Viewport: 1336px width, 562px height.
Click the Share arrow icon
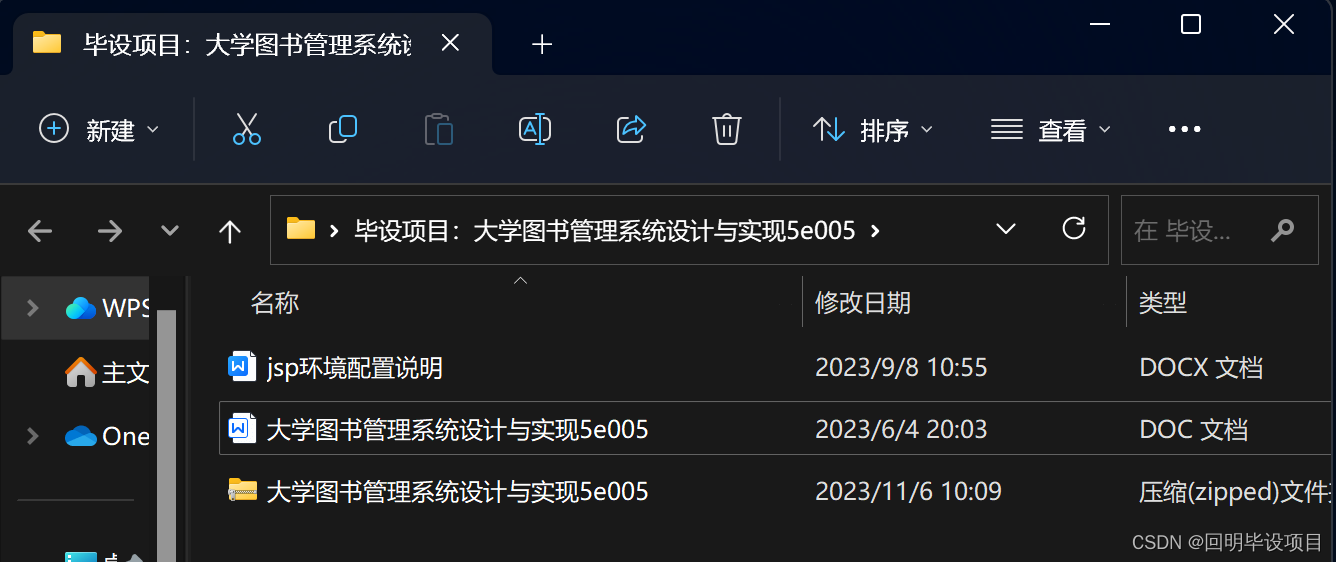coord(631,129)
